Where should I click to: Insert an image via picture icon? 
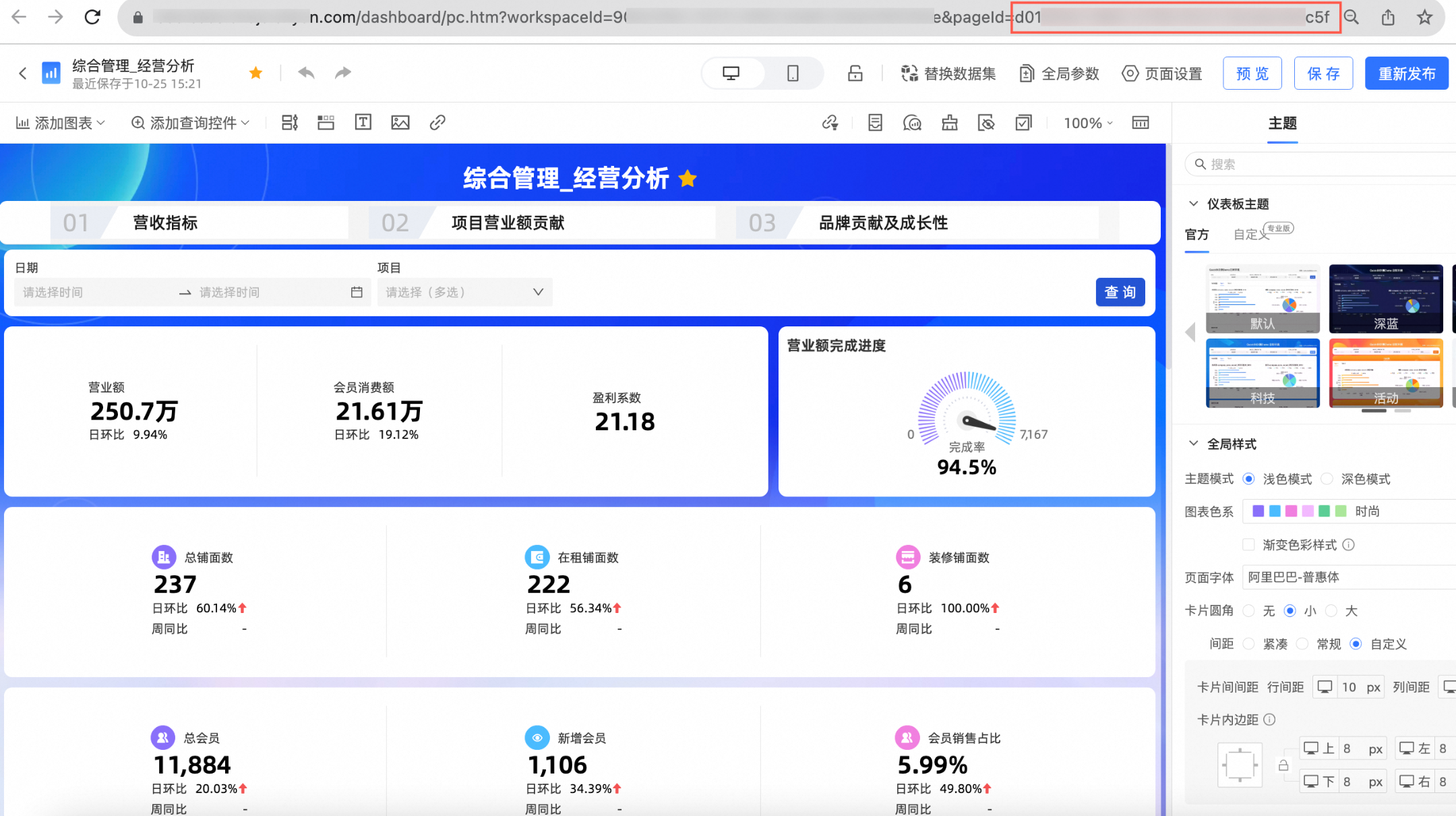400,122
